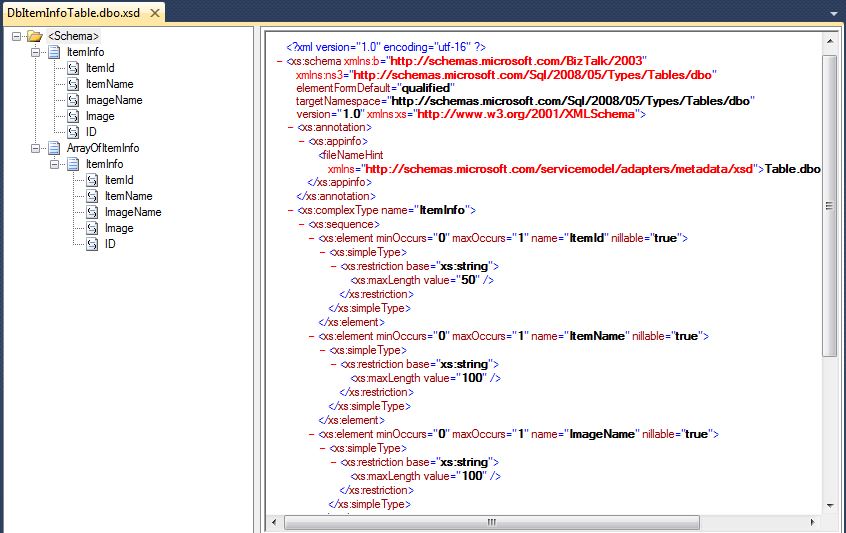Click the fileNameHint element text

tap(351, 155)
